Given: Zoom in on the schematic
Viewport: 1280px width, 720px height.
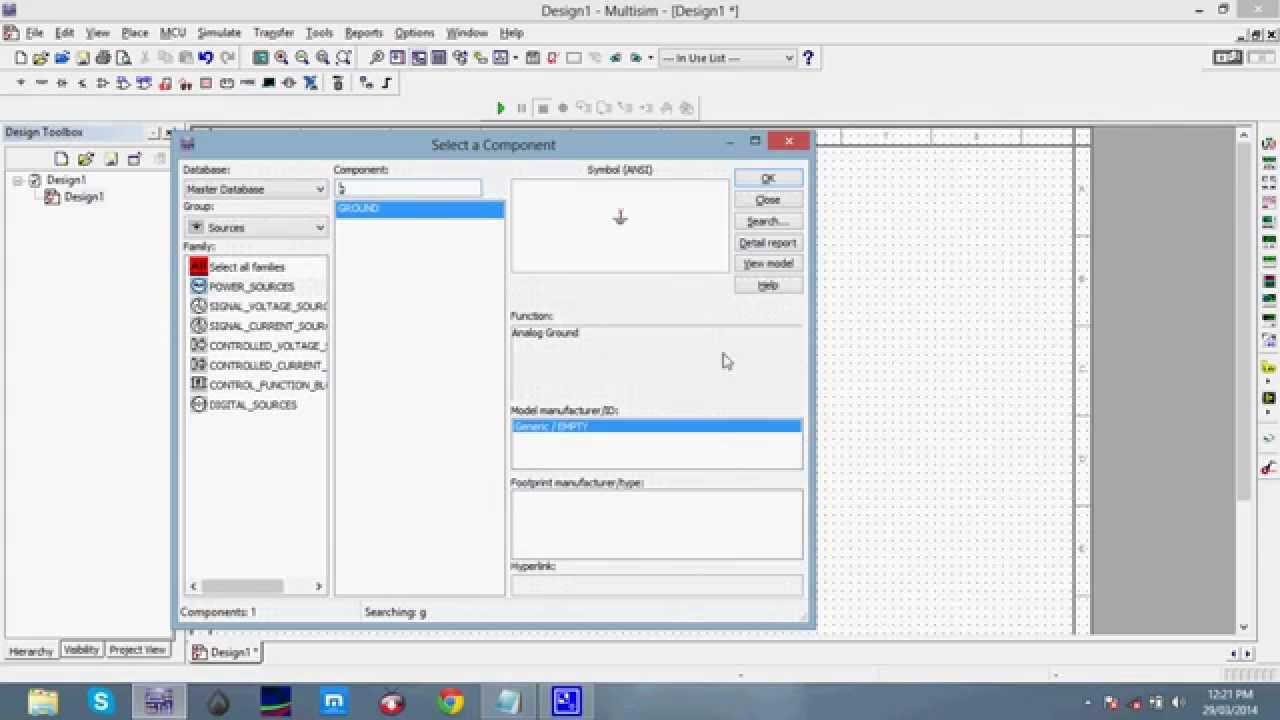Looking at the screenshot, I should (x=281, y=58).
